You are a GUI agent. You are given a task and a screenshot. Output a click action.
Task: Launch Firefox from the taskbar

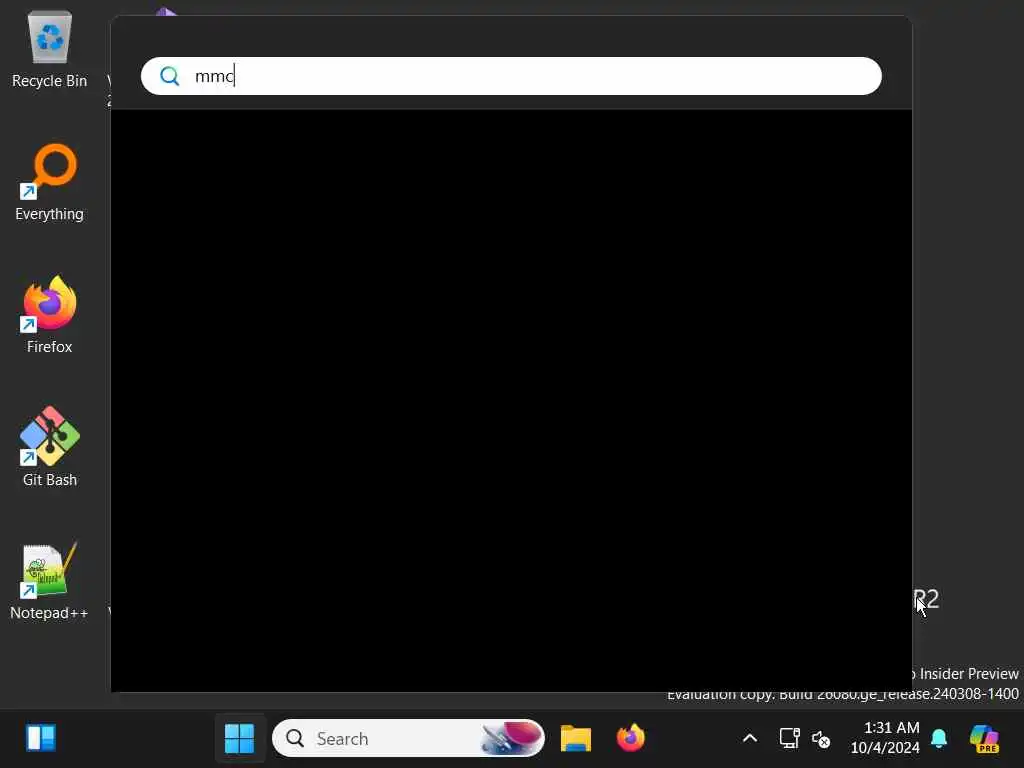[x=630, y=739]
